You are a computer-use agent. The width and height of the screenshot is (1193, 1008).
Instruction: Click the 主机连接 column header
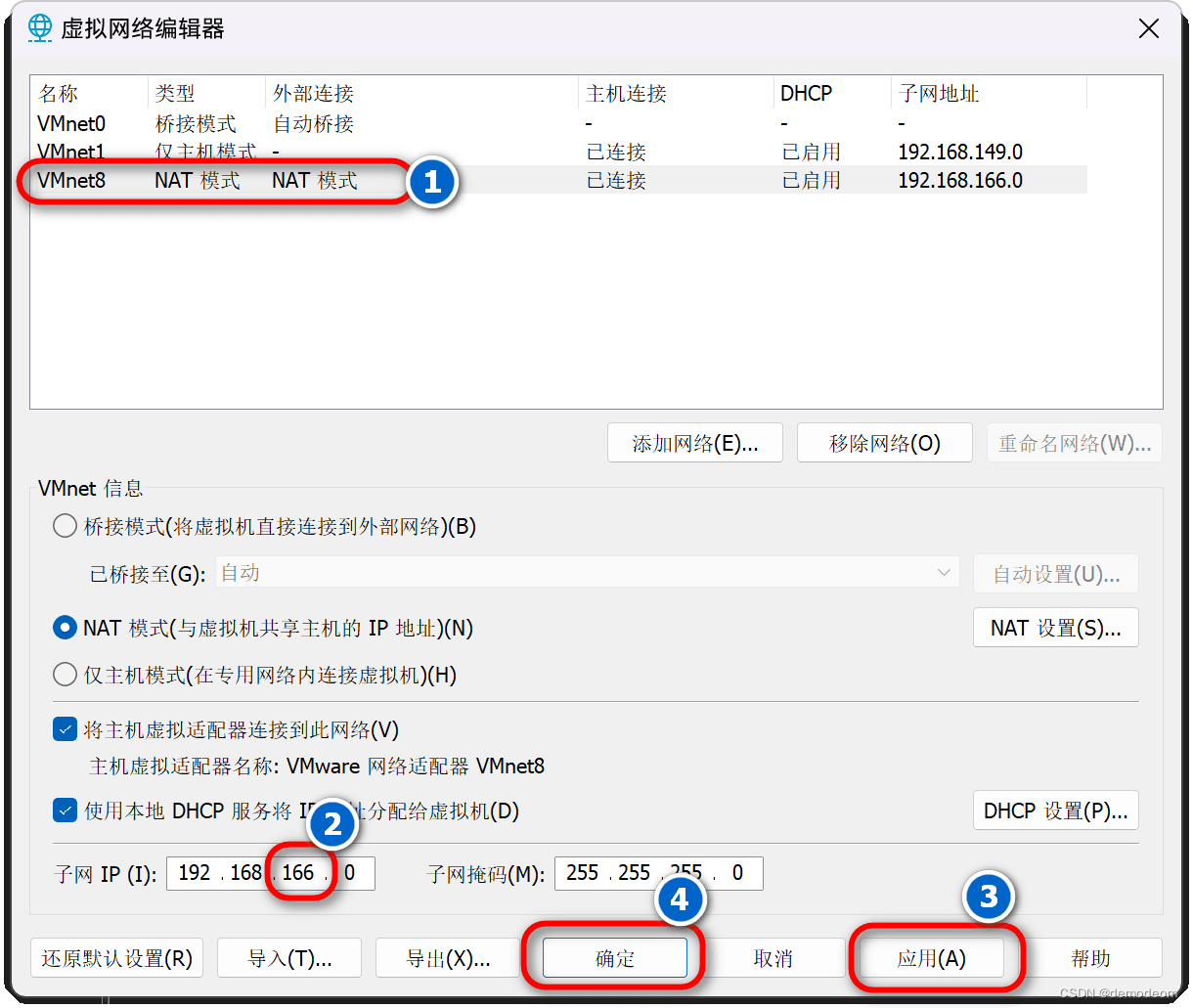click(x=676, y=94)
